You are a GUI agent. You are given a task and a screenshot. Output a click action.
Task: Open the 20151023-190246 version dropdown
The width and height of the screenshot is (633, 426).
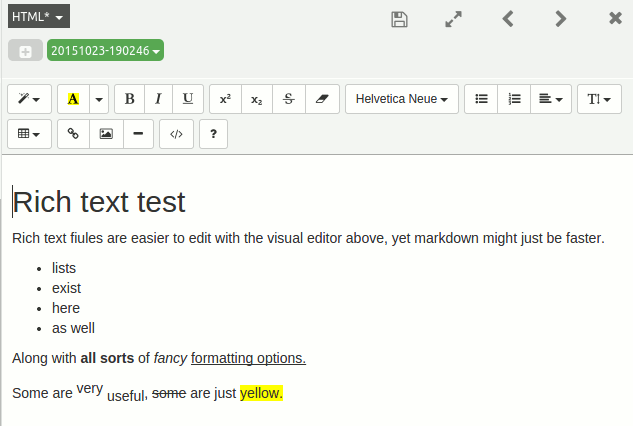[x=105, y=50]
